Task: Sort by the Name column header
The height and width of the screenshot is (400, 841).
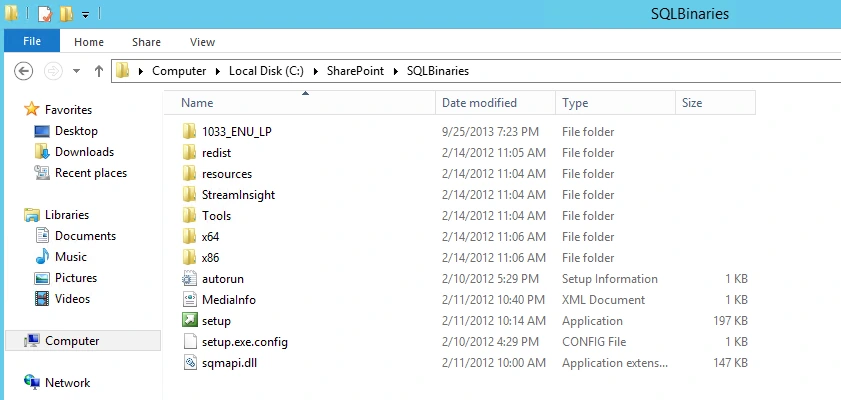Action: (300, 103)
